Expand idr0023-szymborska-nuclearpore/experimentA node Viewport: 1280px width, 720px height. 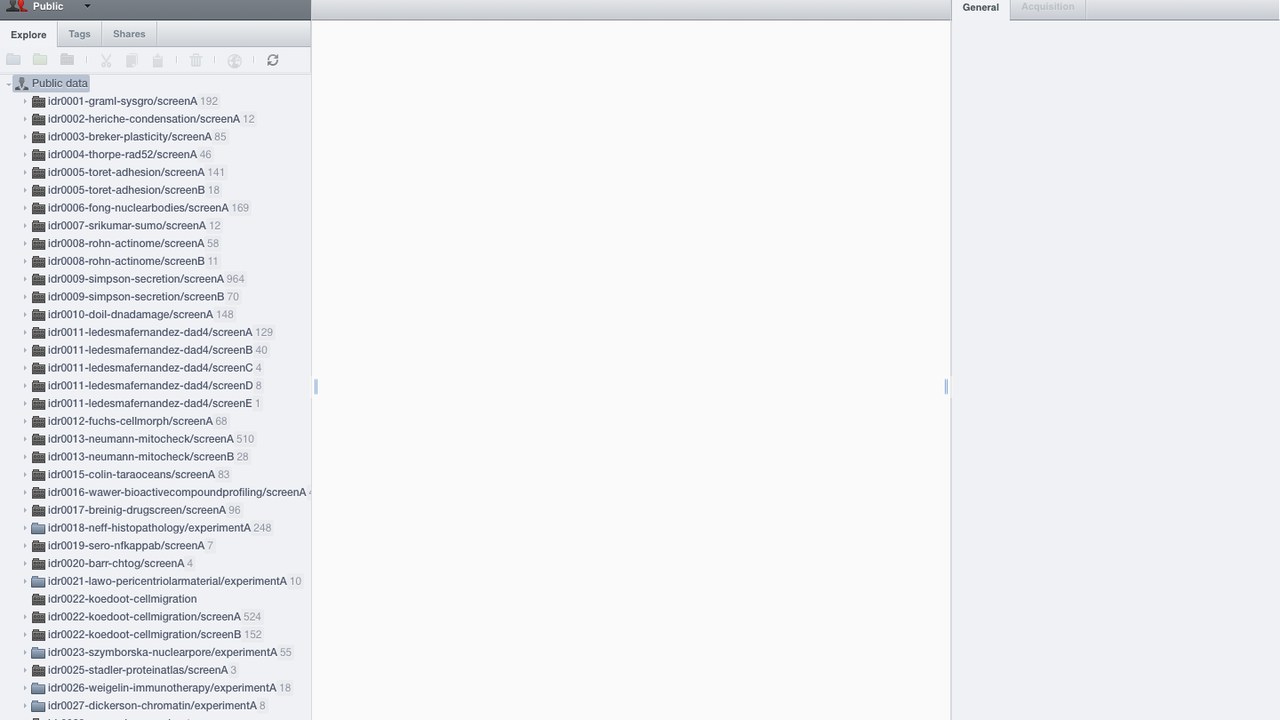25,652
